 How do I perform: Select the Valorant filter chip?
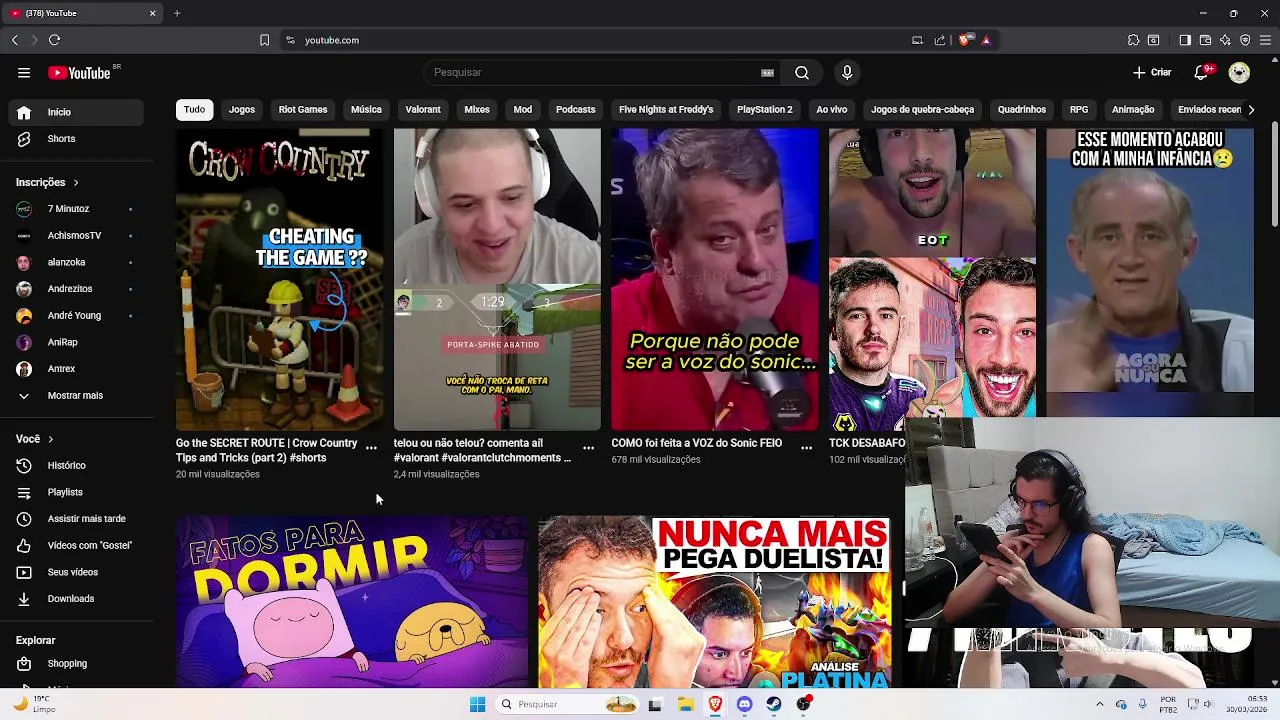click(423, 109)
